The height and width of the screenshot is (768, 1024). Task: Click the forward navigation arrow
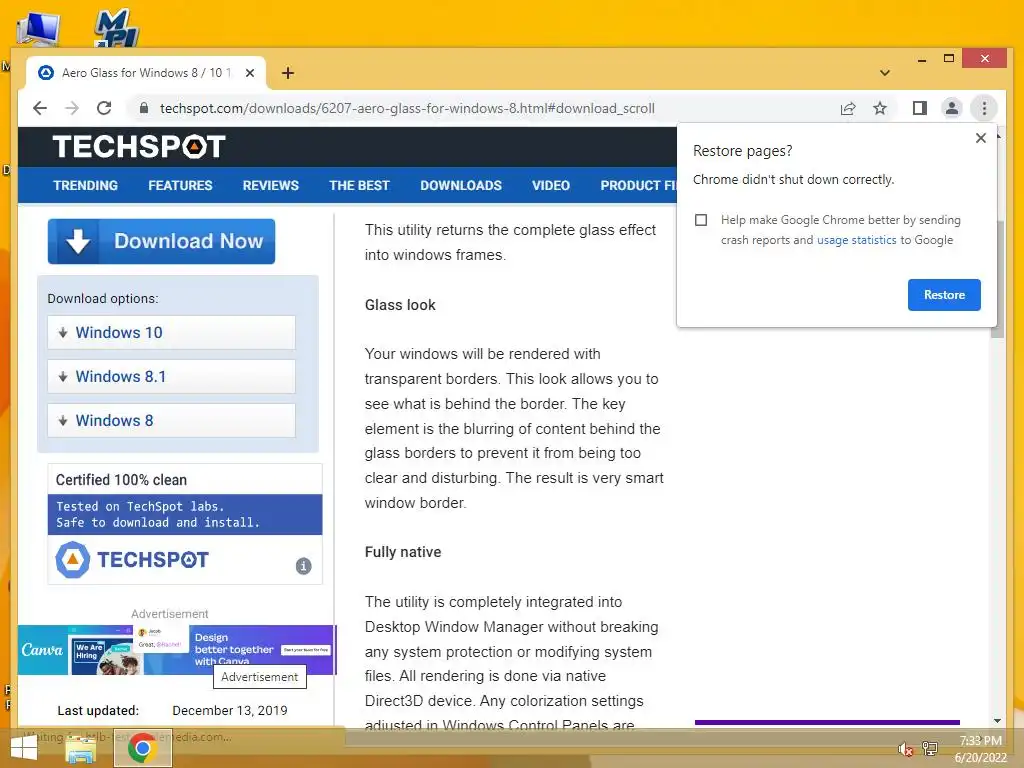click(72, 108)
